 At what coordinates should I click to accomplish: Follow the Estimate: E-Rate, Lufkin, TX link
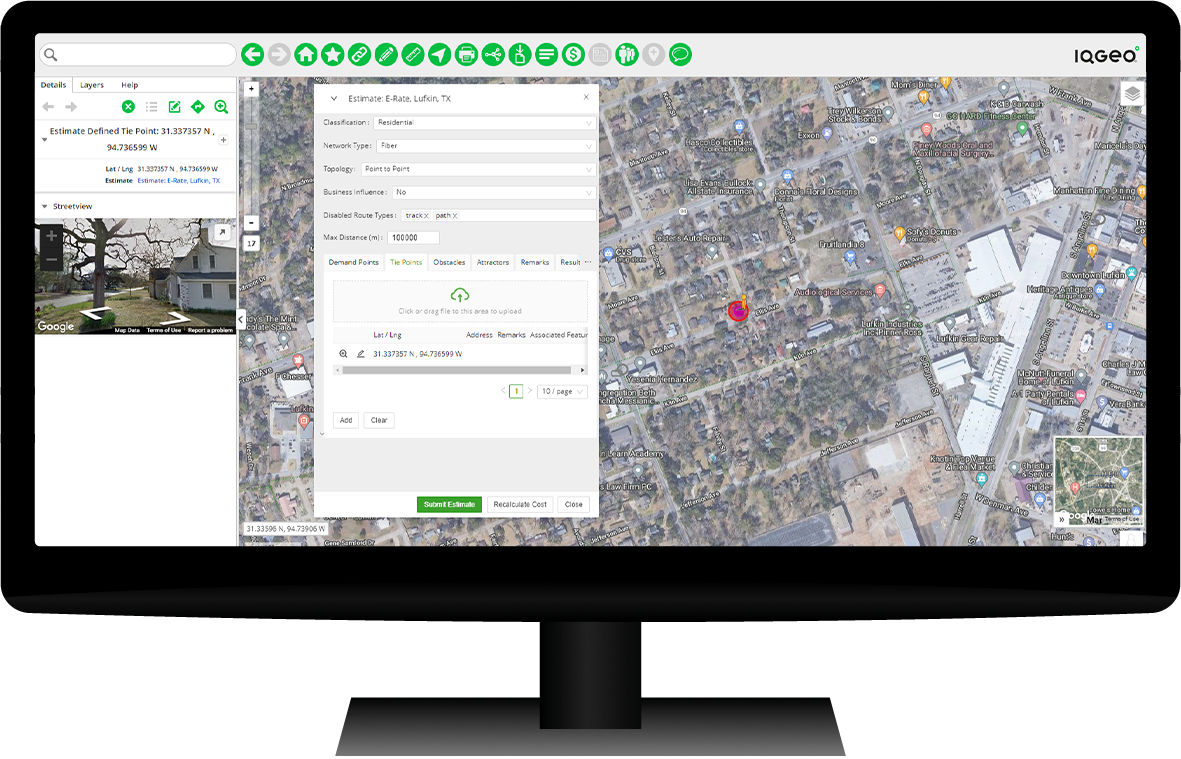point(179,181)
